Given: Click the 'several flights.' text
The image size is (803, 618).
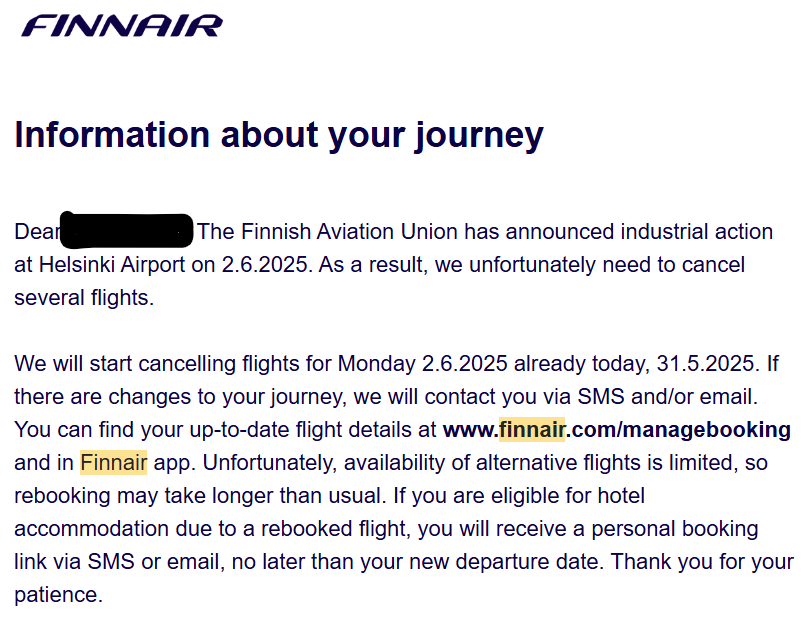Looking at the screenshot, I should (x=84, y=298).
